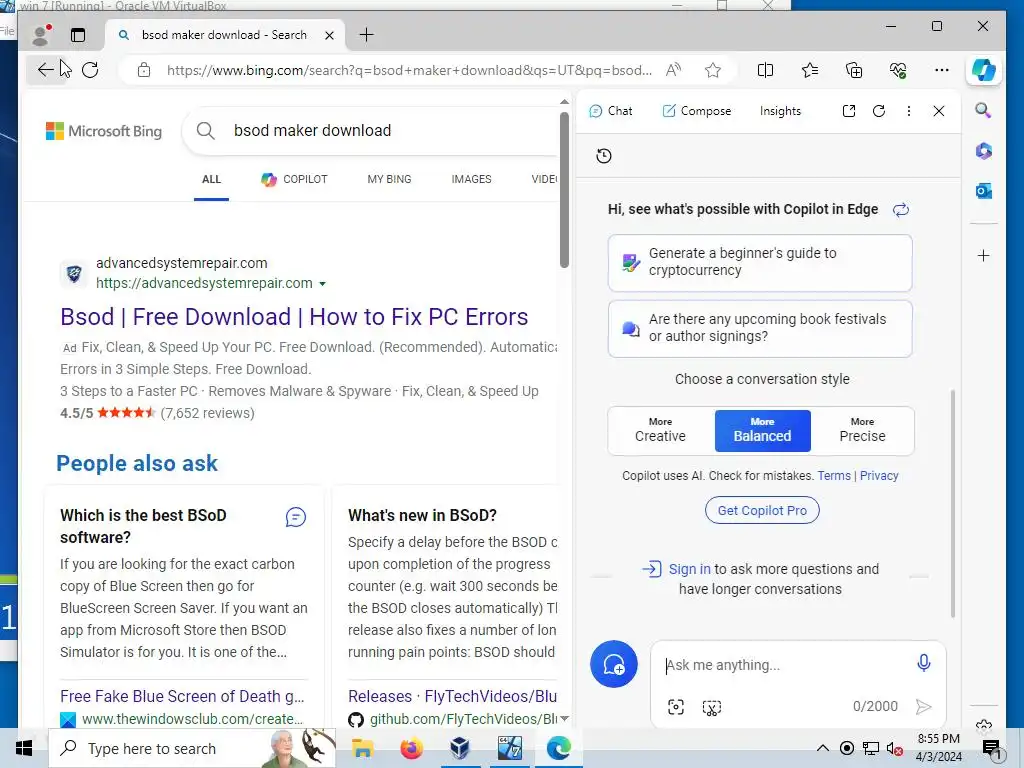Open File Explorer from taskbar
Screen dimensions: 1024x768
point(362,748)
